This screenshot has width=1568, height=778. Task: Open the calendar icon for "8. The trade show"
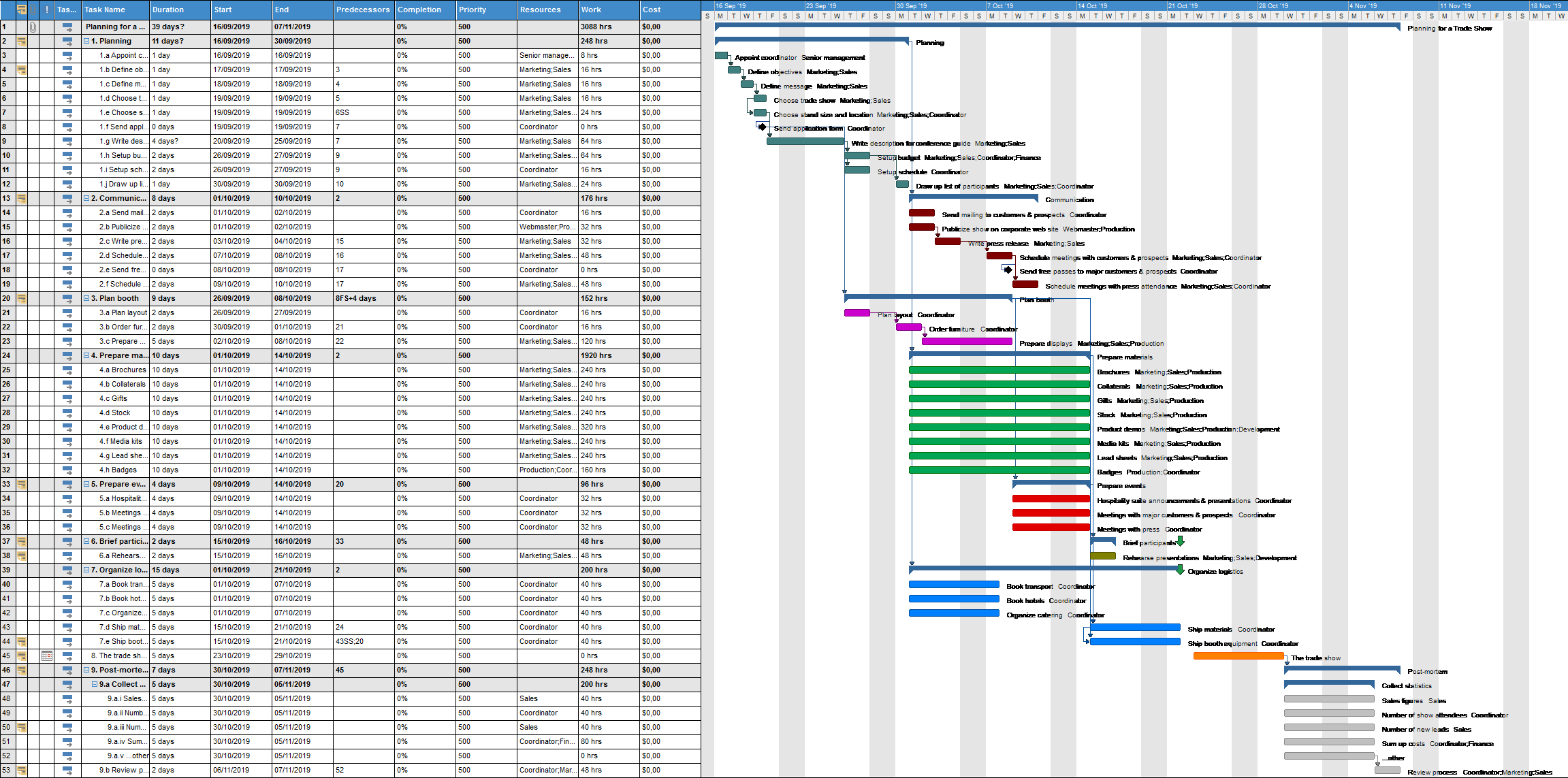point(46,655)
